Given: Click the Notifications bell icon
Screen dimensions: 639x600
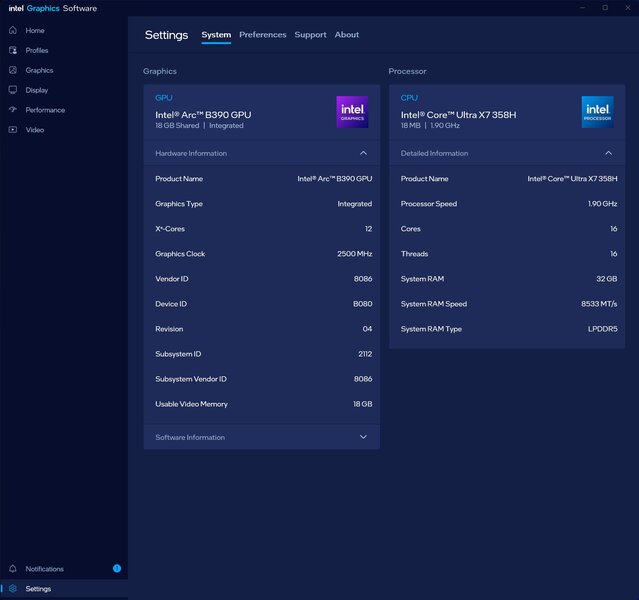Looking at the screenshot, I should click(13, 569).
